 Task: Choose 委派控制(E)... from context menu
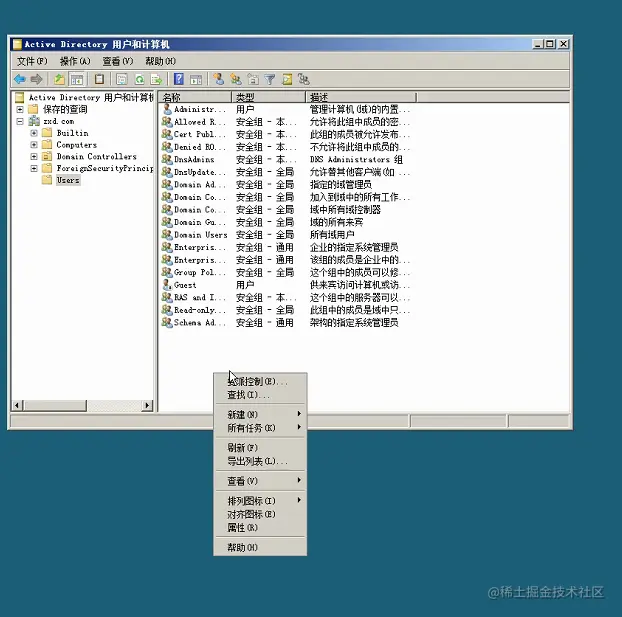[x=260, y=381]
